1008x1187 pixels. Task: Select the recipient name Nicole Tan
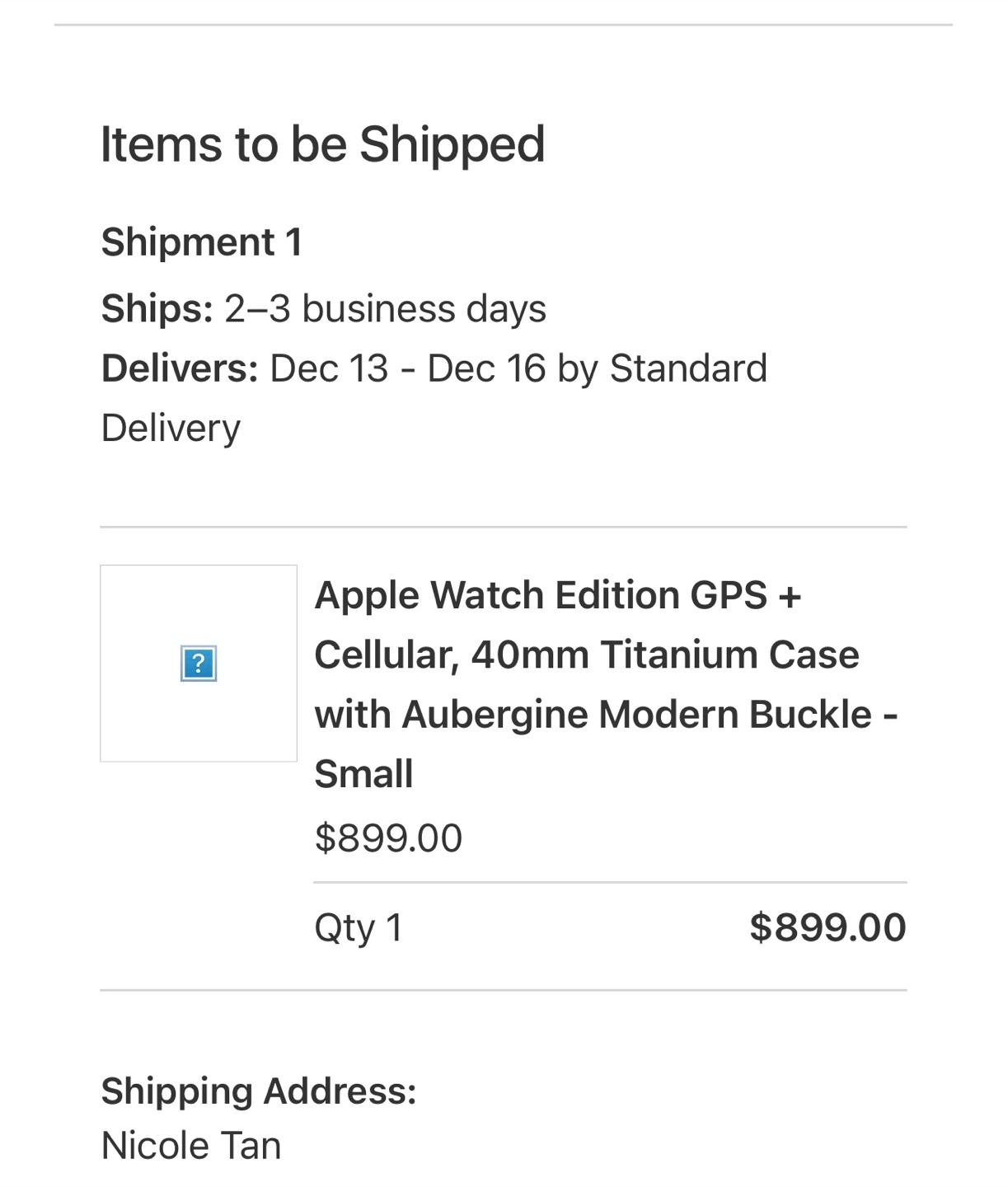pos(191,1146)
